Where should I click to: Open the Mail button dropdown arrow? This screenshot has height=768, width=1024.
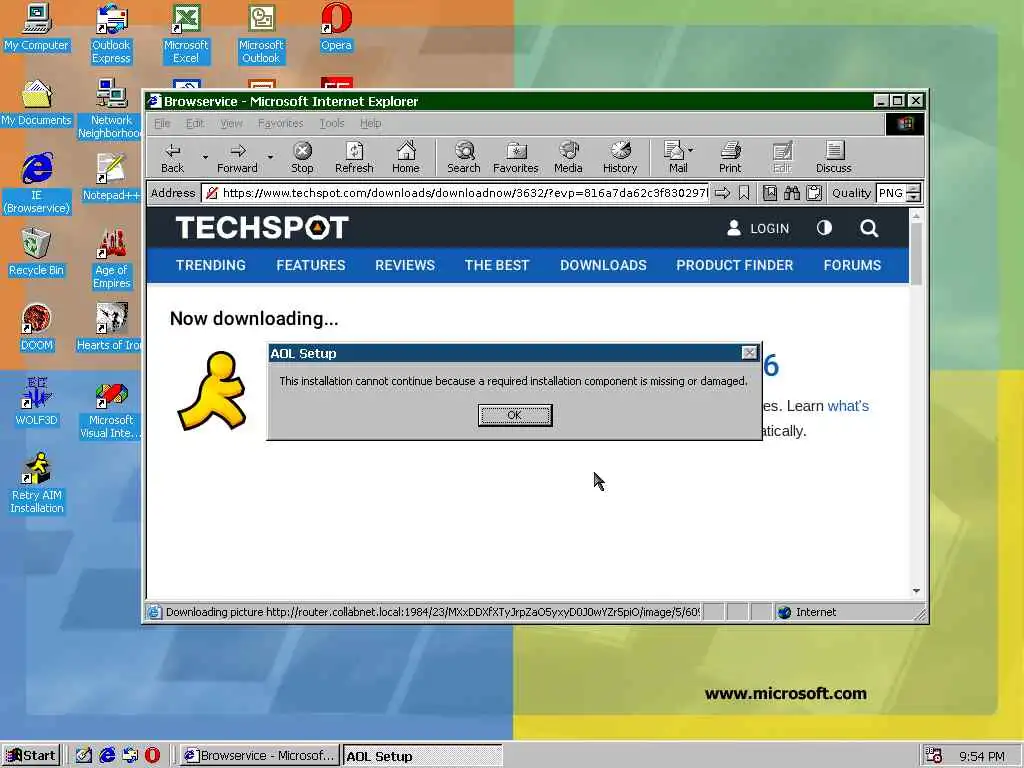691,150
